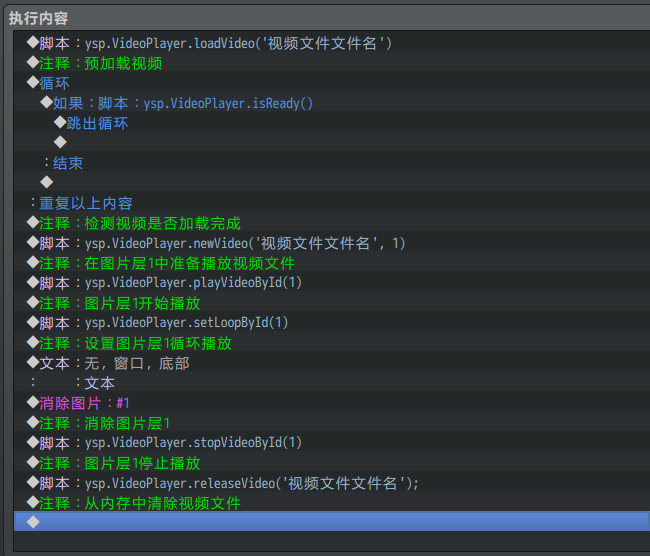
Task: Click the 结束 end-of-conditional line
Action: coord(332,163)
